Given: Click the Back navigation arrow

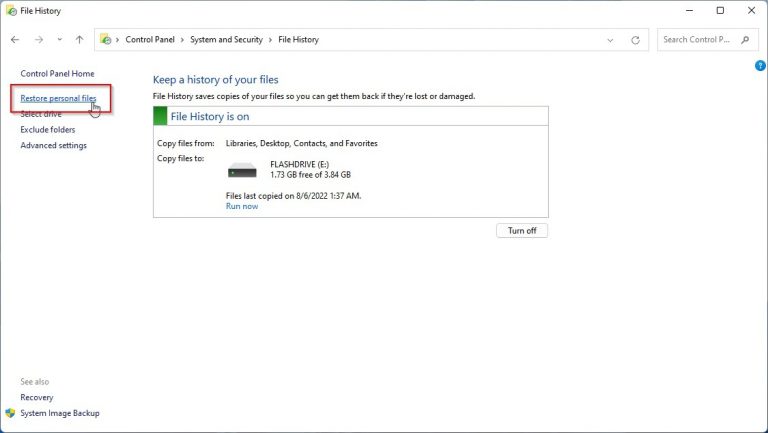Looking at the screenshot, I should (15, 40).
